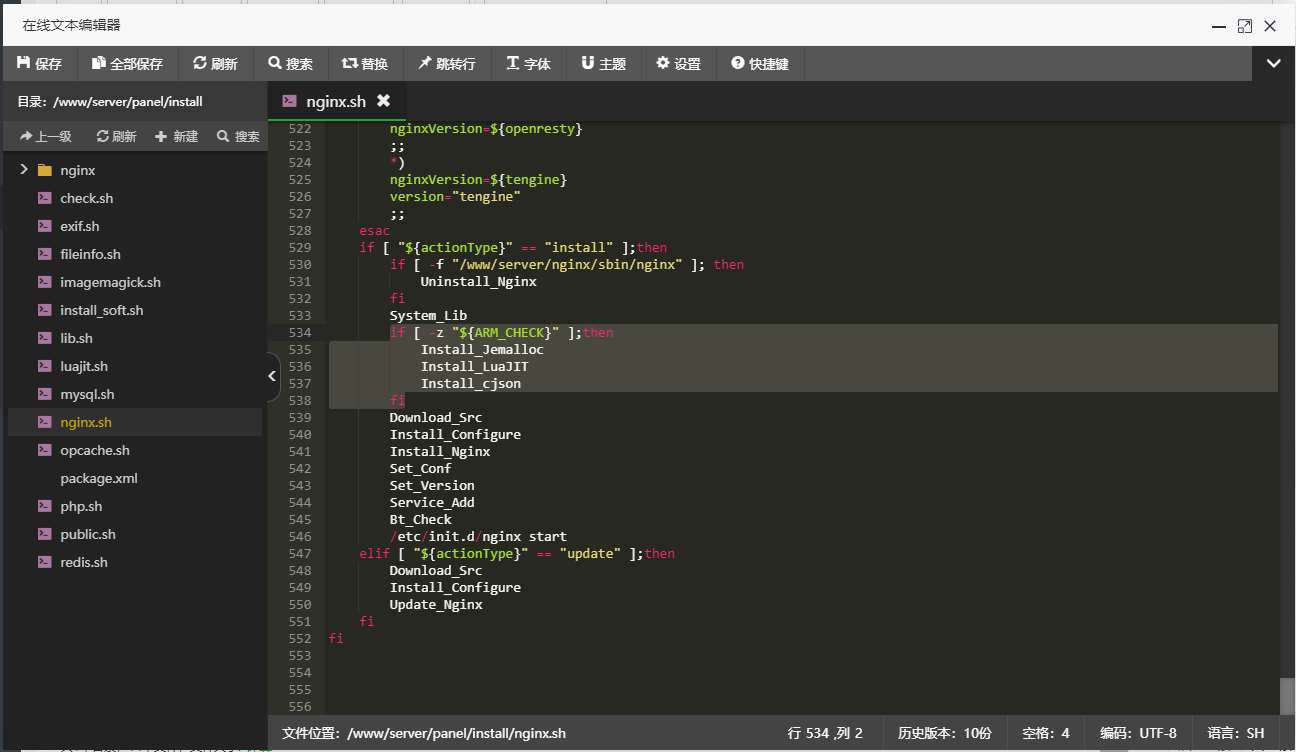The height and width of the screenshot is (752, 1296).
Task: Open the 跳转行 go-to-line tool
Action: 446,64
